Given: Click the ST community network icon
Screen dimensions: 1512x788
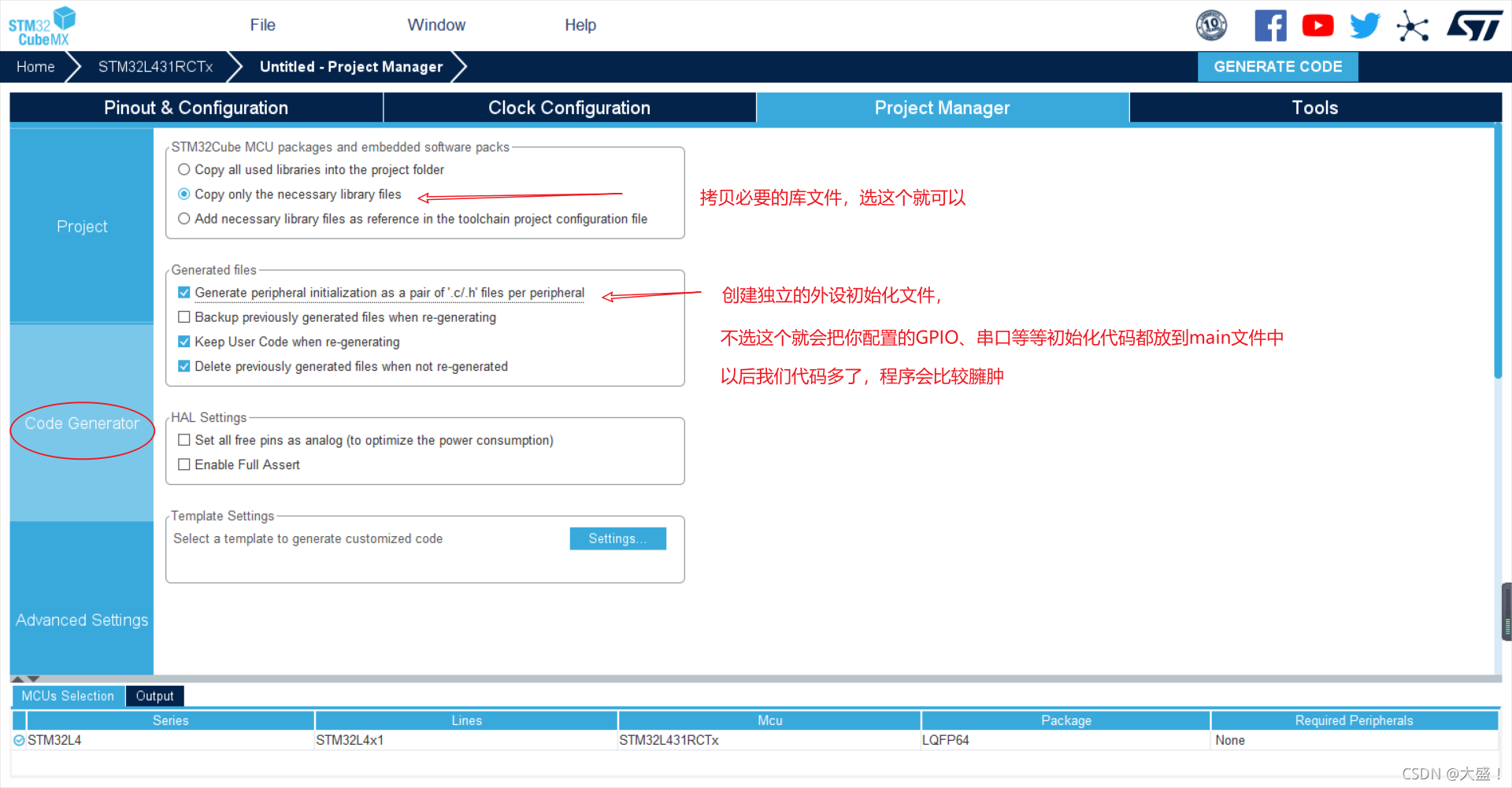Looking at the screenshot, I should [1412, 26].
